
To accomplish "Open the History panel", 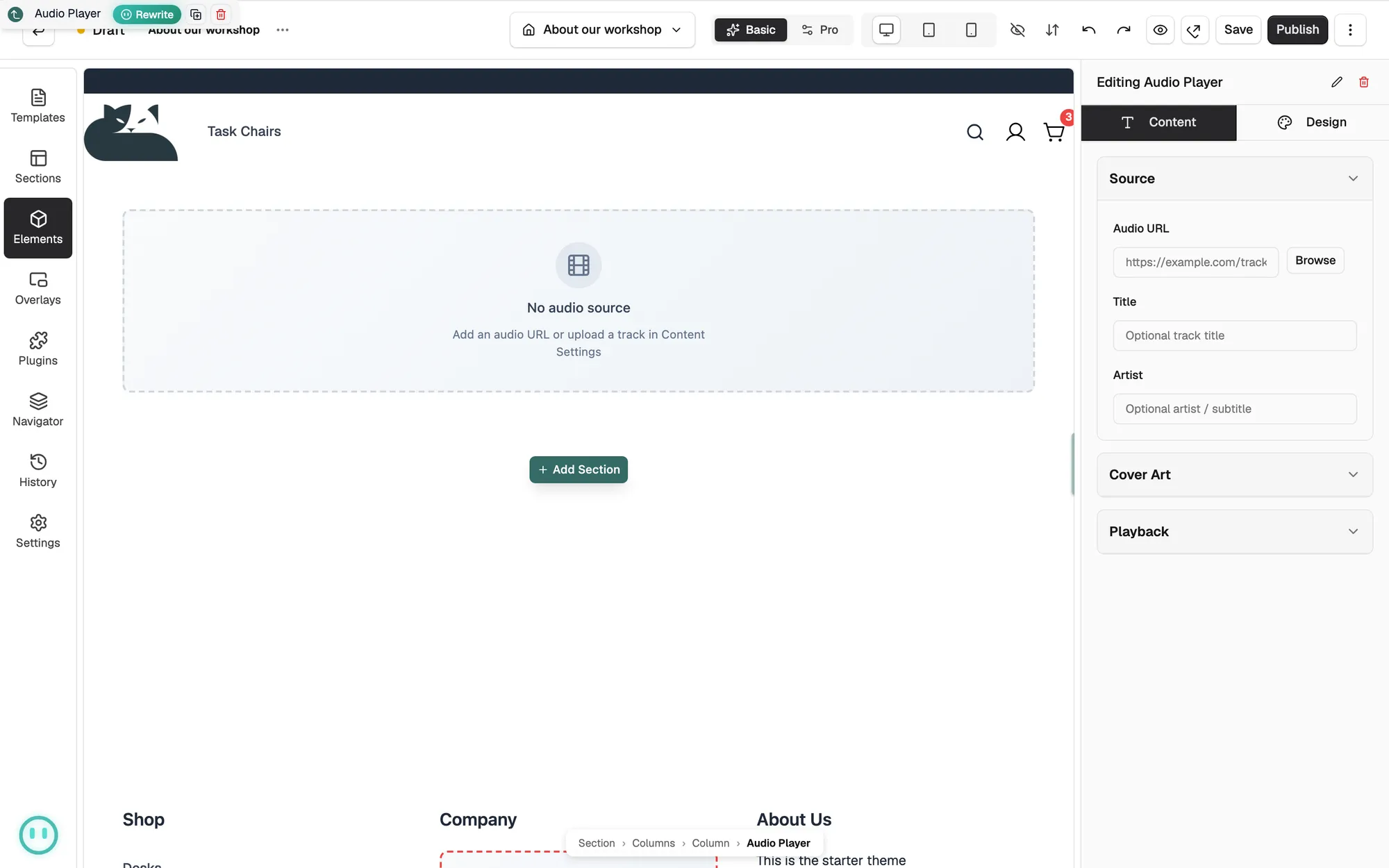I will 38,471.
